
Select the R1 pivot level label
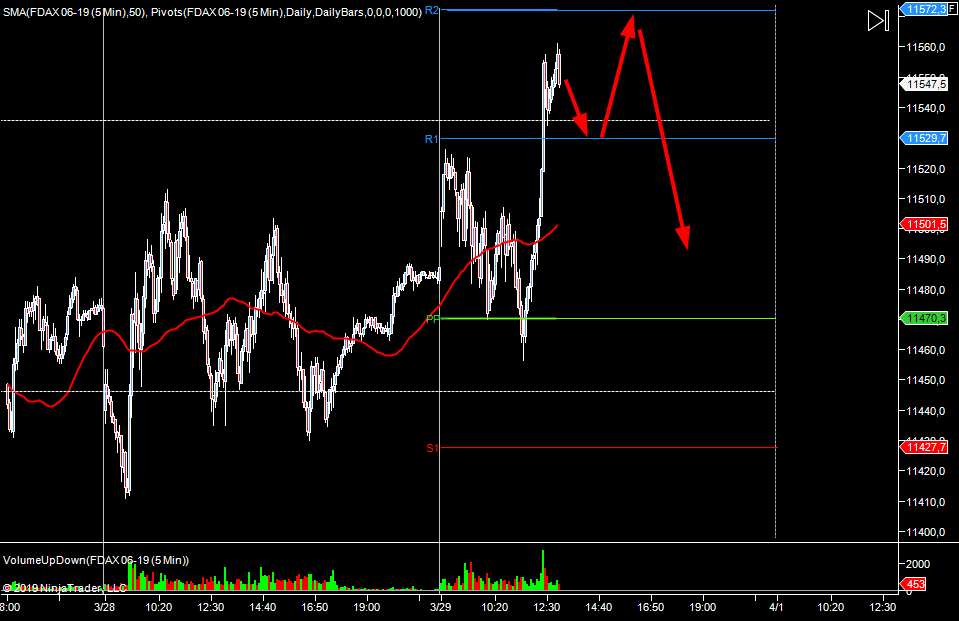point(432,139)
